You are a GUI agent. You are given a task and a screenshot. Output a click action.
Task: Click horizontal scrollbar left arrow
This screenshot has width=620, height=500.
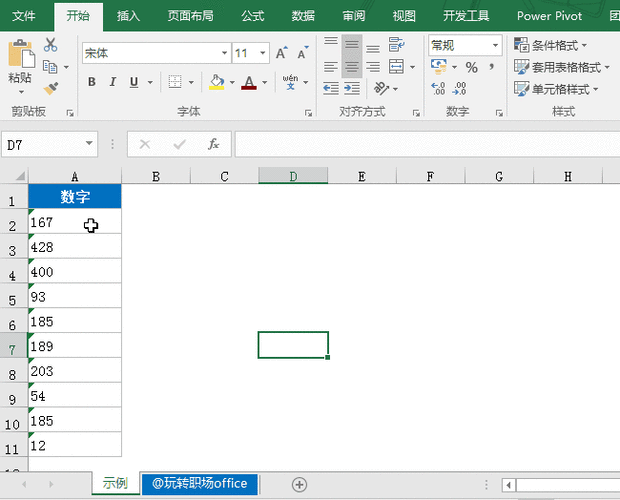[509, 485]
